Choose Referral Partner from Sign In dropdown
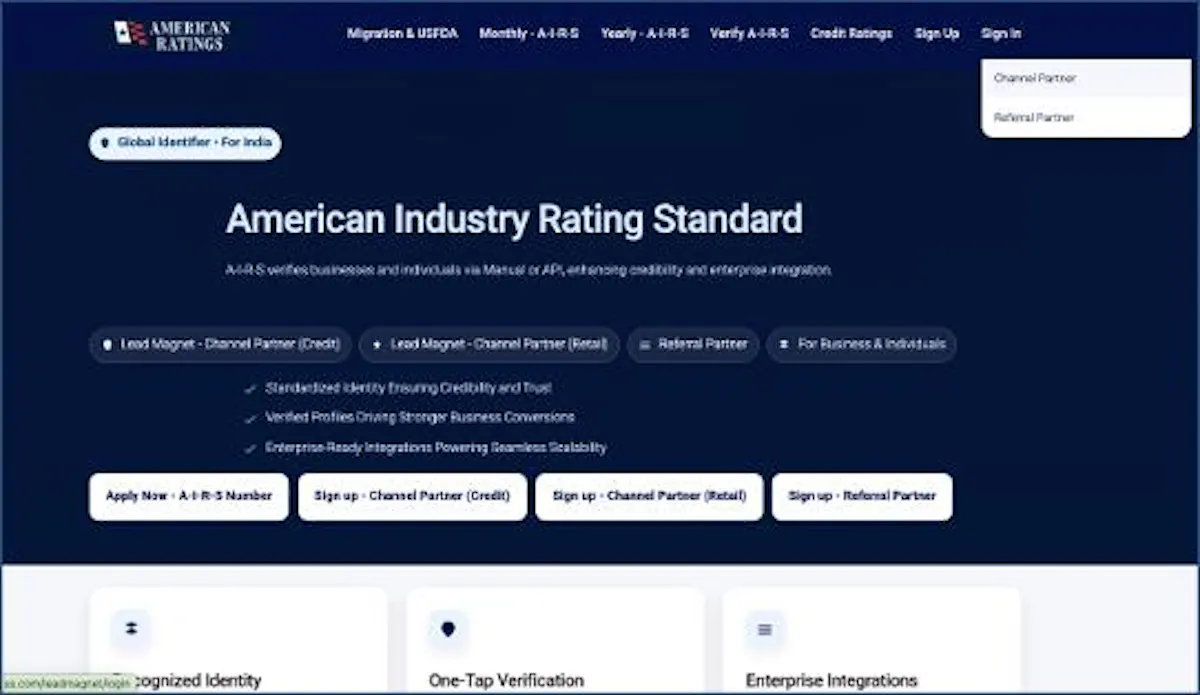This screenshot has width=1200, height=695. coord(1085,118)
